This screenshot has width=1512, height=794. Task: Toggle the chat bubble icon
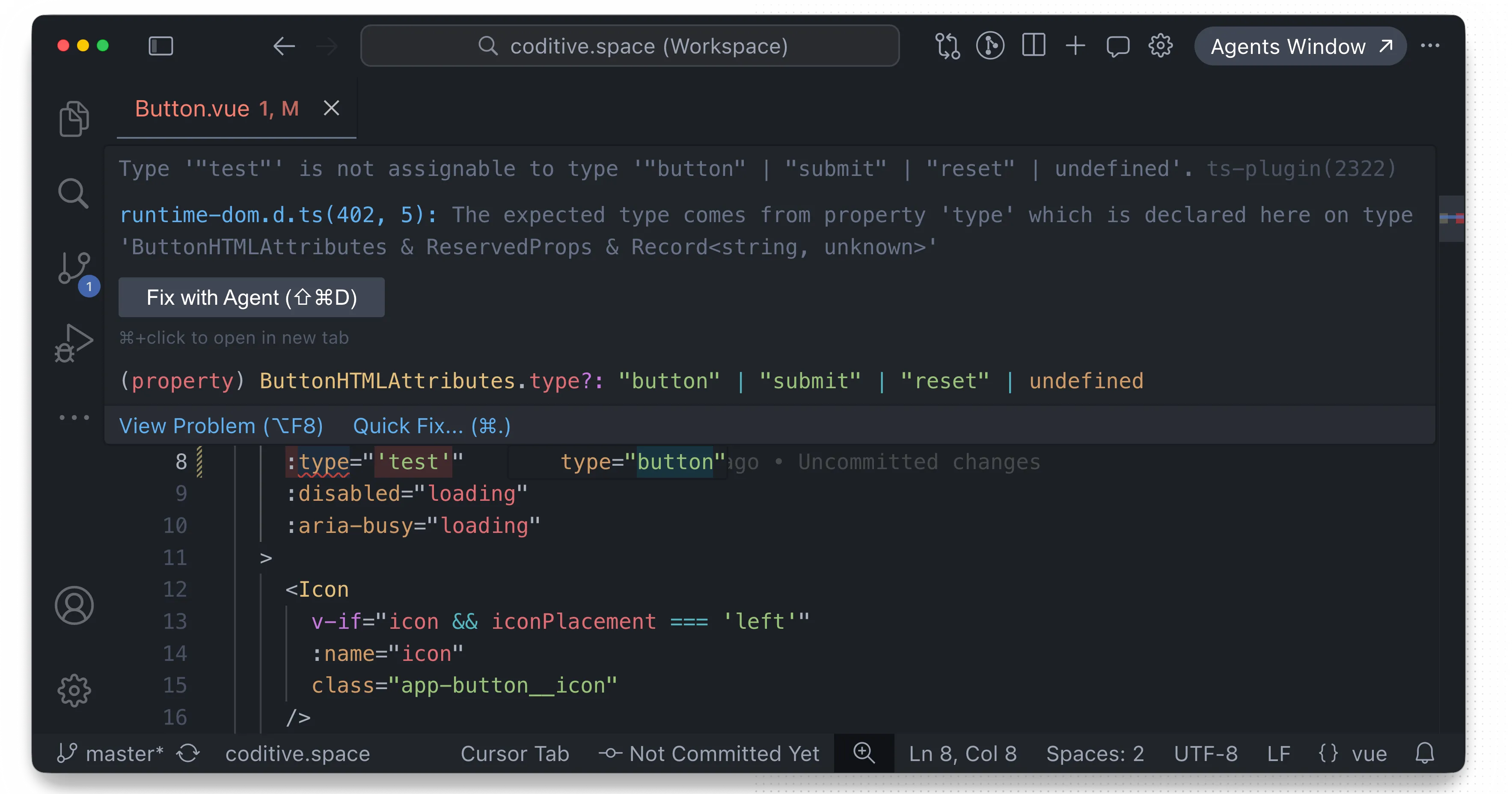(1117, 46)
